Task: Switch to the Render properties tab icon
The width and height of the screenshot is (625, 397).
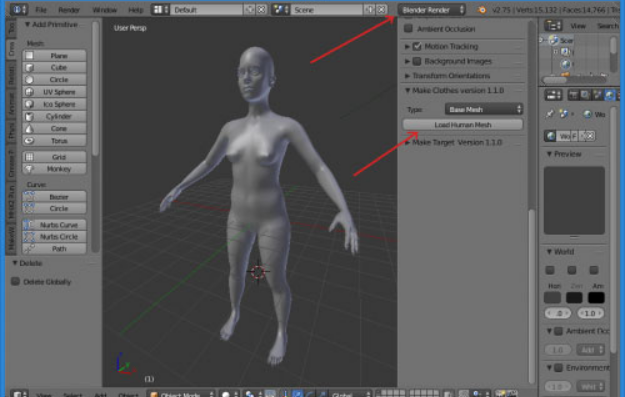Action: (x=573, y=95)
